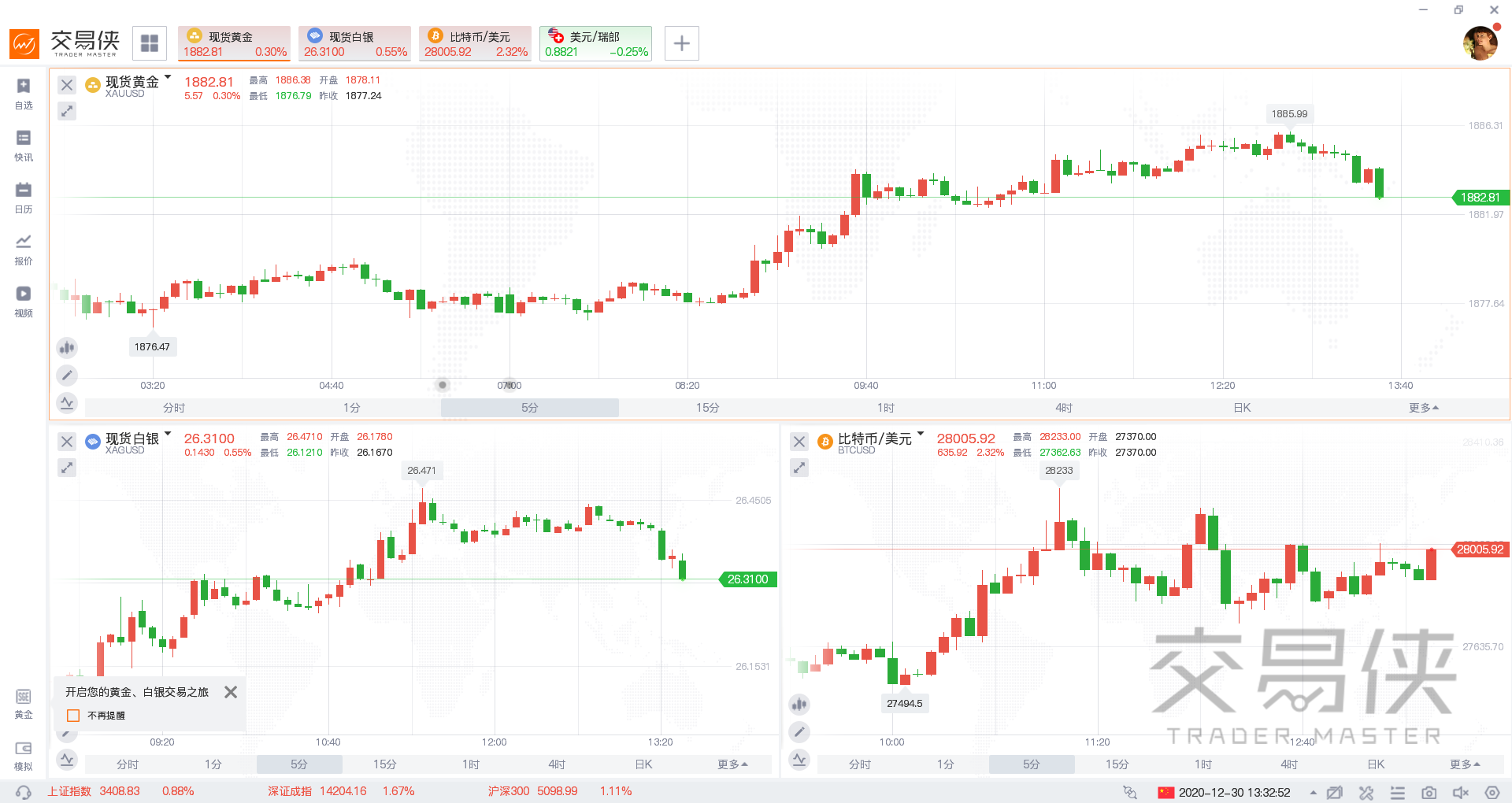This screenshot has height=803, width=1512.
Task: Open the 快讯 news sidebar icon
Action: coord(24,145)
